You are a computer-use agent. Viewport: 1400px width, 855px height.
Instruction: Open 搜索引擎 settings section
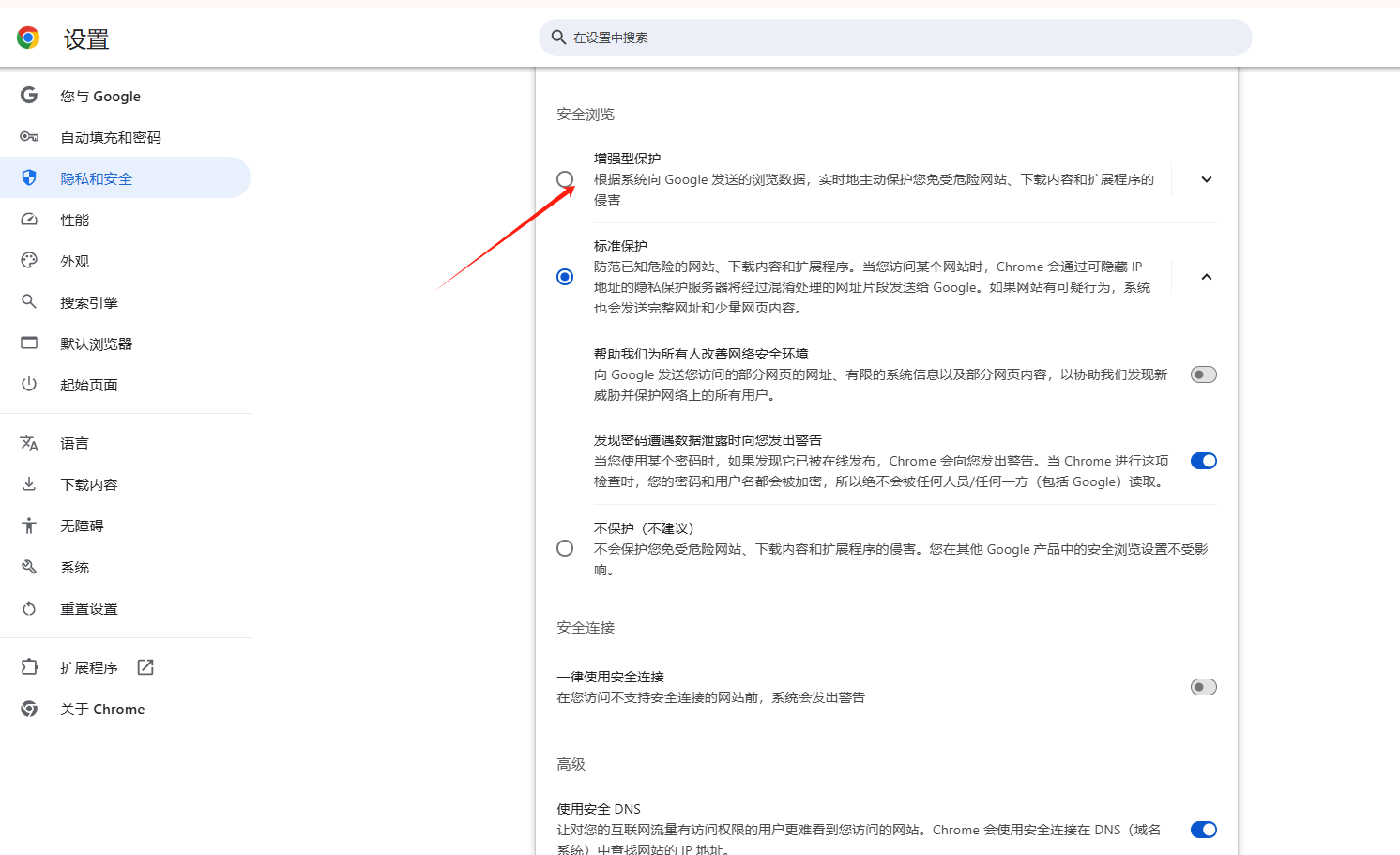(x=126, y=302)
